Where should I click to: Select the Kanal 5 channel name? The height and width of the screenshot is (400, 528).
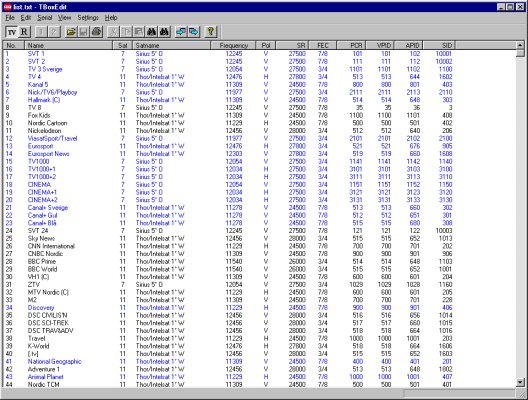pyautogui.click(x=38, y=85)
